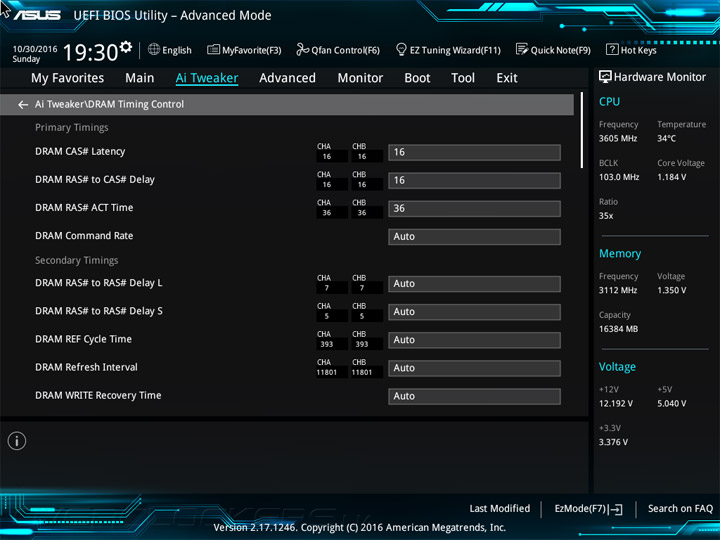Click the DRAM REF Cycle Time Auto field
This screenshot has height=540, width=720.
pos(474,340)
